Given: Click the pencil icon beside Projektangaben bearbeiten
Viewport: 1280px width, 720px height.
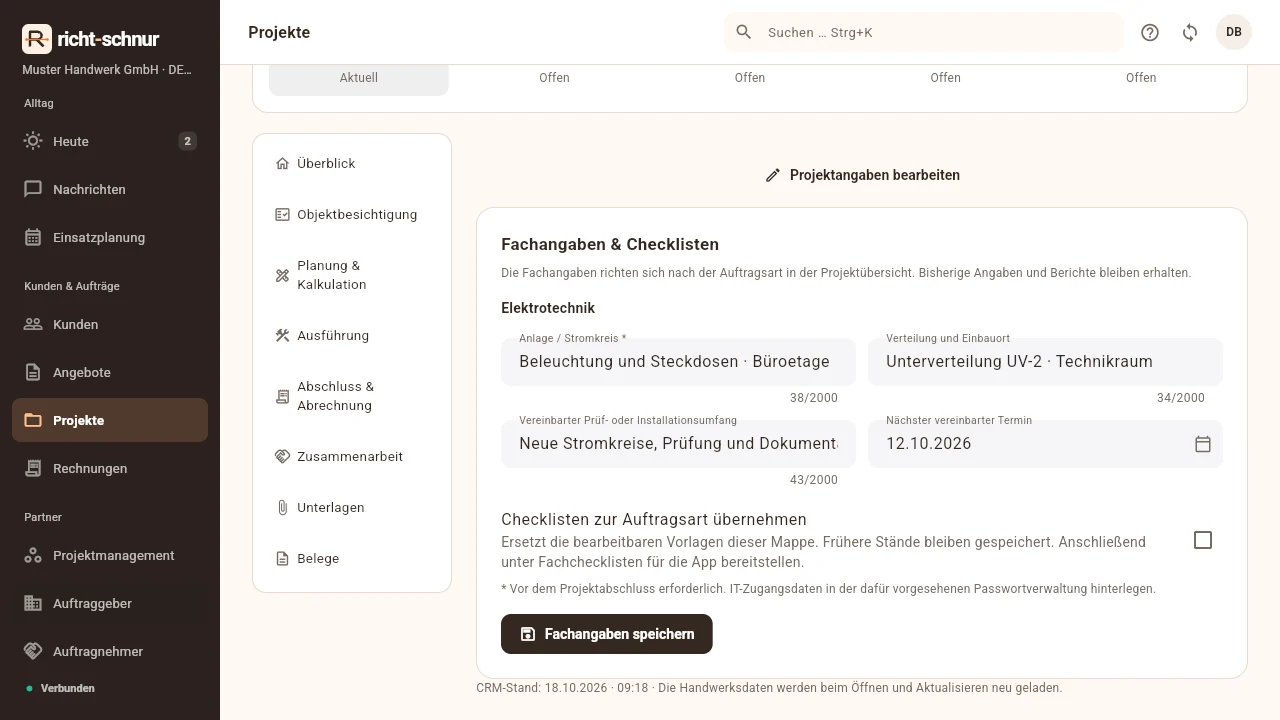Looking at the screenshot, I should click(772, 175).
